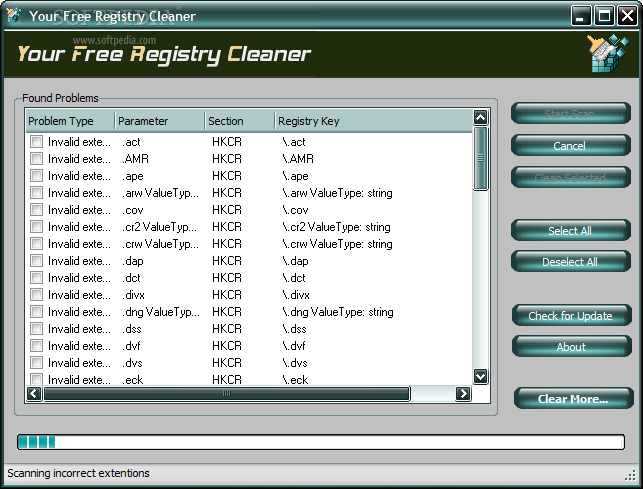Click the horizontal scroll right arrow
Screen dimensions: 643x489
[x=463, y=394]
